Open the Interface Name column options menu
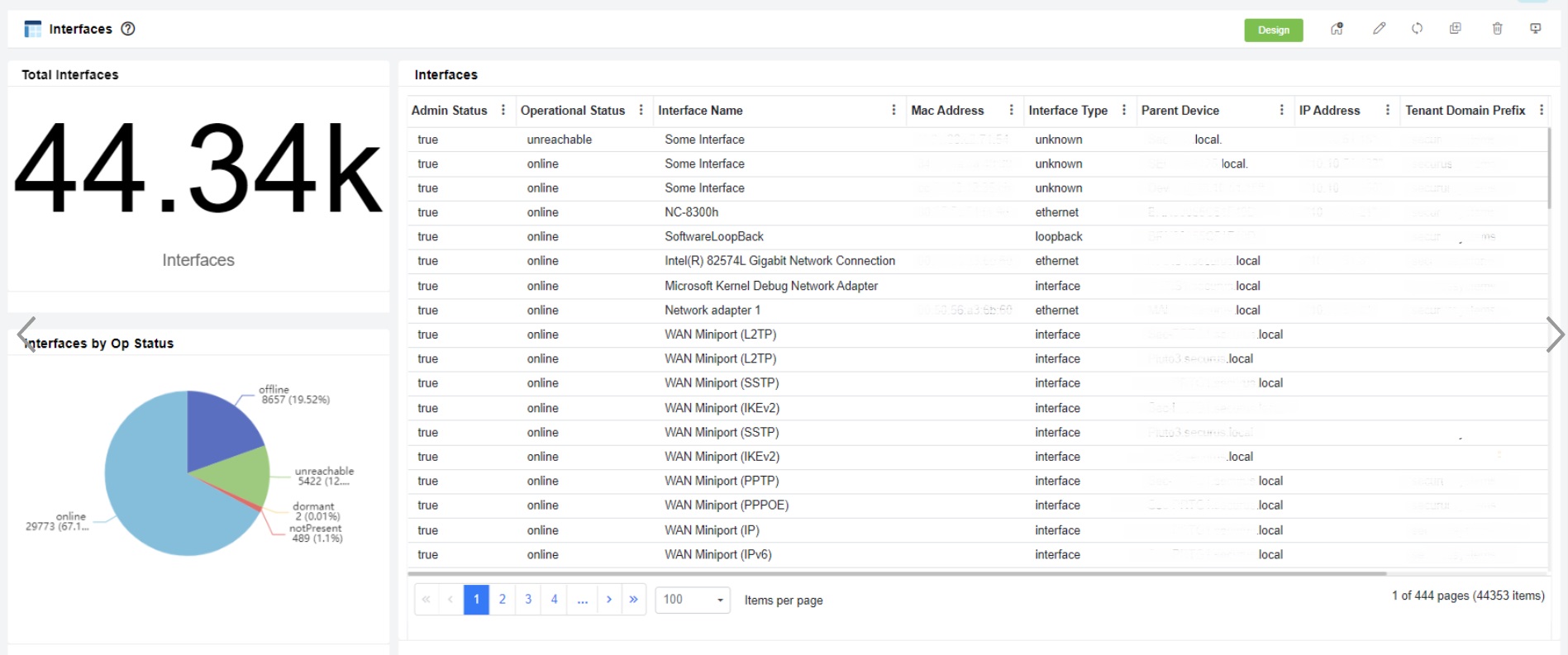Viewport: 1568px width, 655px height. (894, 110)
